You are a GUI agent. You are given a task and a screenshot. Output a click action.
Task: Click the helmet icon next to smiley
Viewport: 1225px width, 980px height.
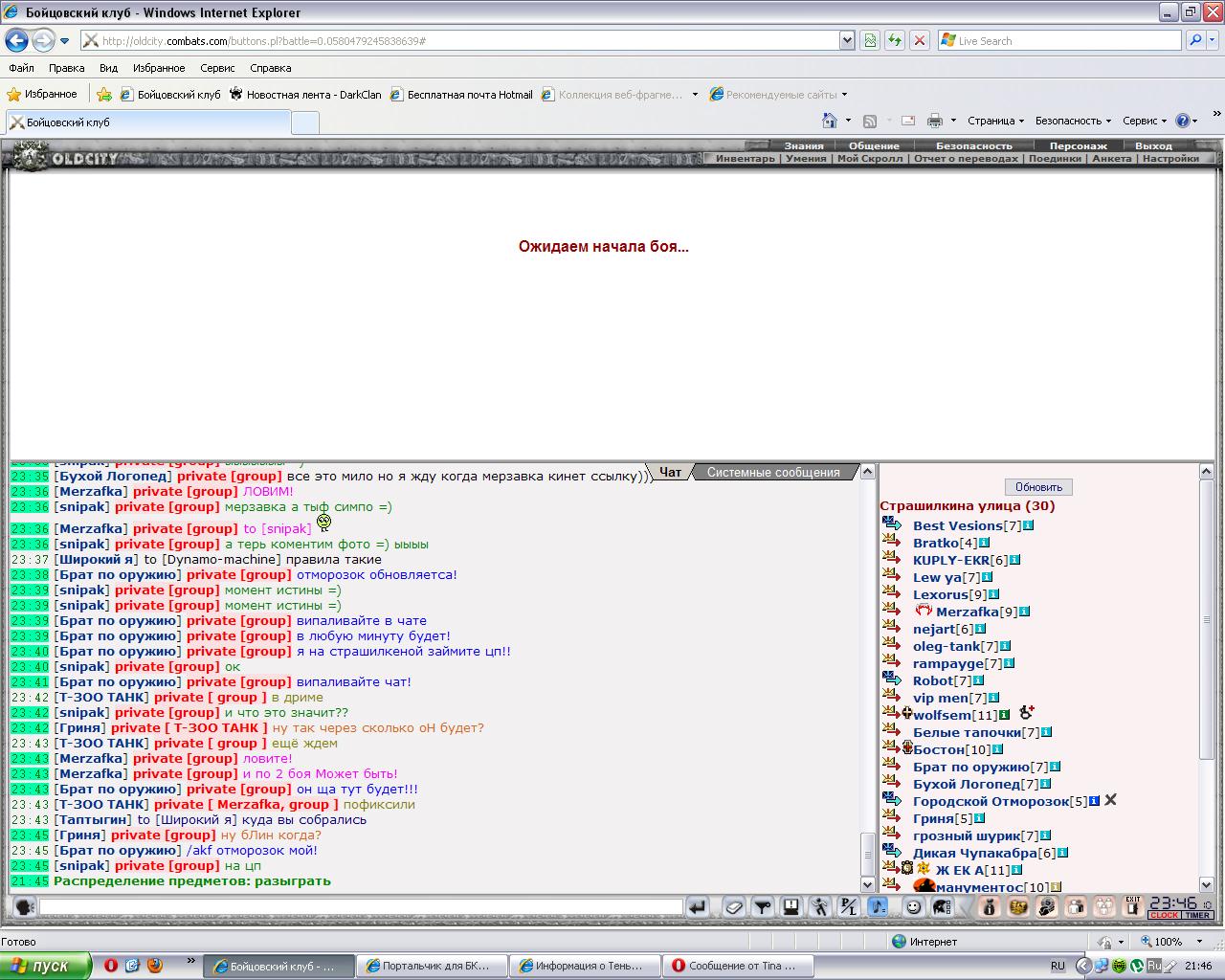coord(942,907)
